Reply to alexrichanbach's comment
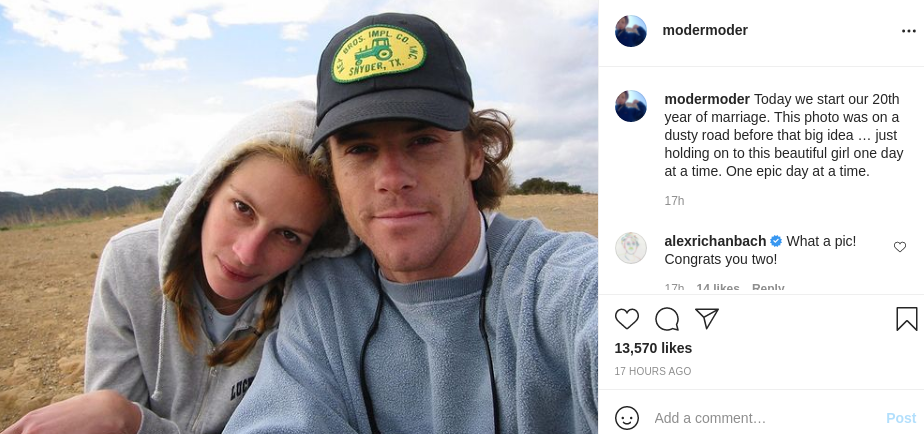The height and width of the screenshot is (434, 924). coord(768,288)
